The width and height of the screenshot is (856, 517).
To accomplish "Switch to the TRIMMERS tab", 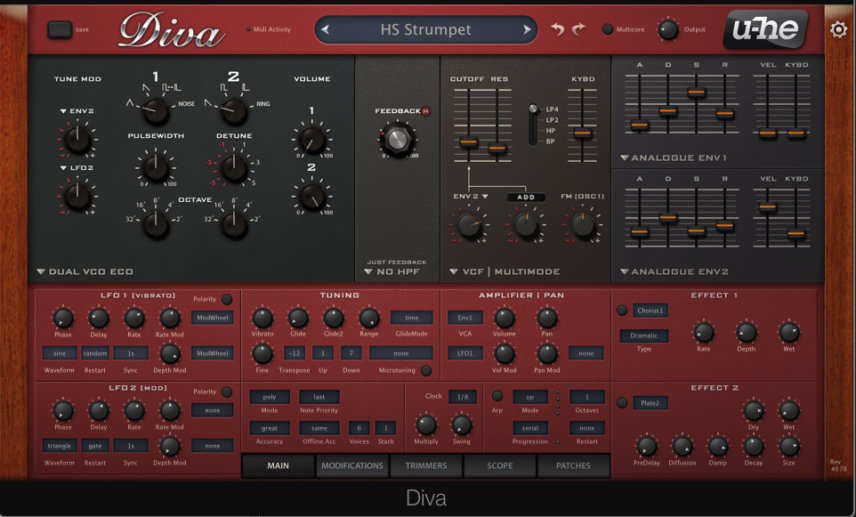I will [x=426, y=466].
